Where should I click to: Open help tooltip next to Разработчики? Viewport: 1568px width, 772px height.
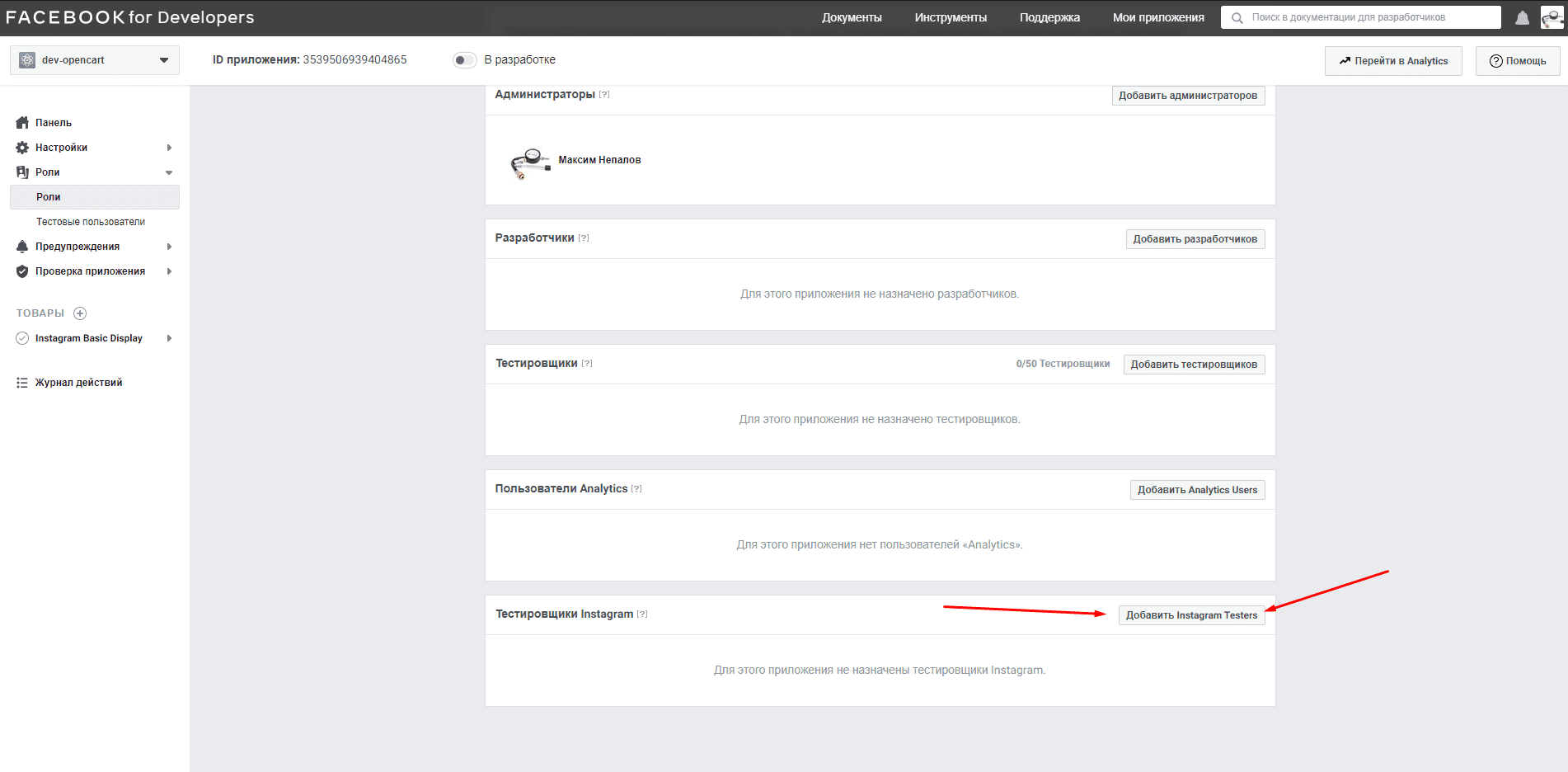point(584,238)
